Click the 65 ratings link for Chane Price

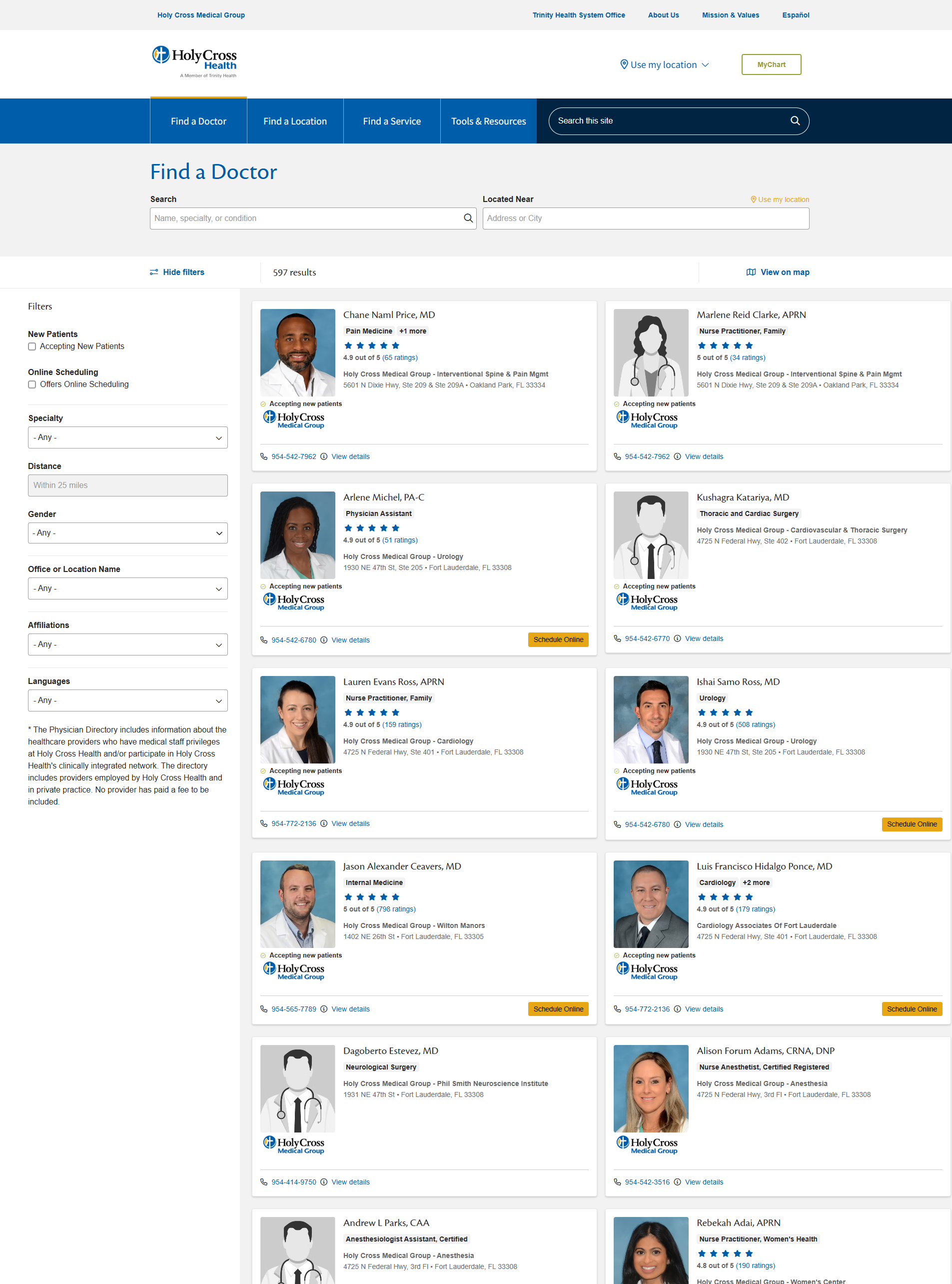click(400, 357)
